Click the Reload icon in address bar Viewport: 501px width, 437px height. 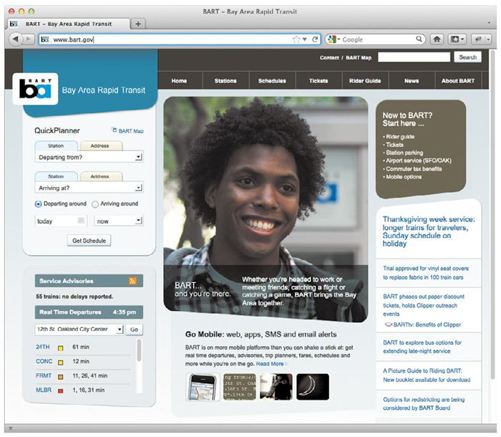point(315,39)
